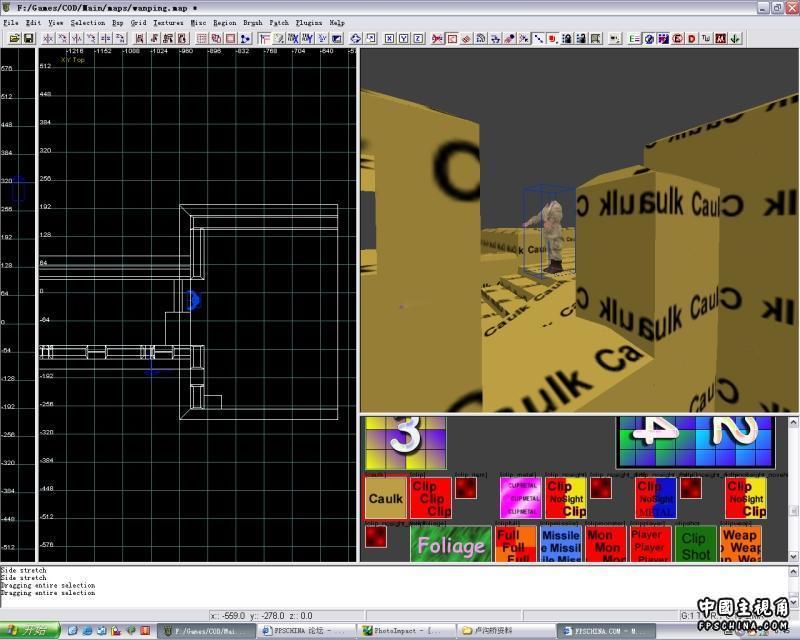Select the green Clip Shot texture
Viewport: 800px width, 640px height.
(695, 544)
